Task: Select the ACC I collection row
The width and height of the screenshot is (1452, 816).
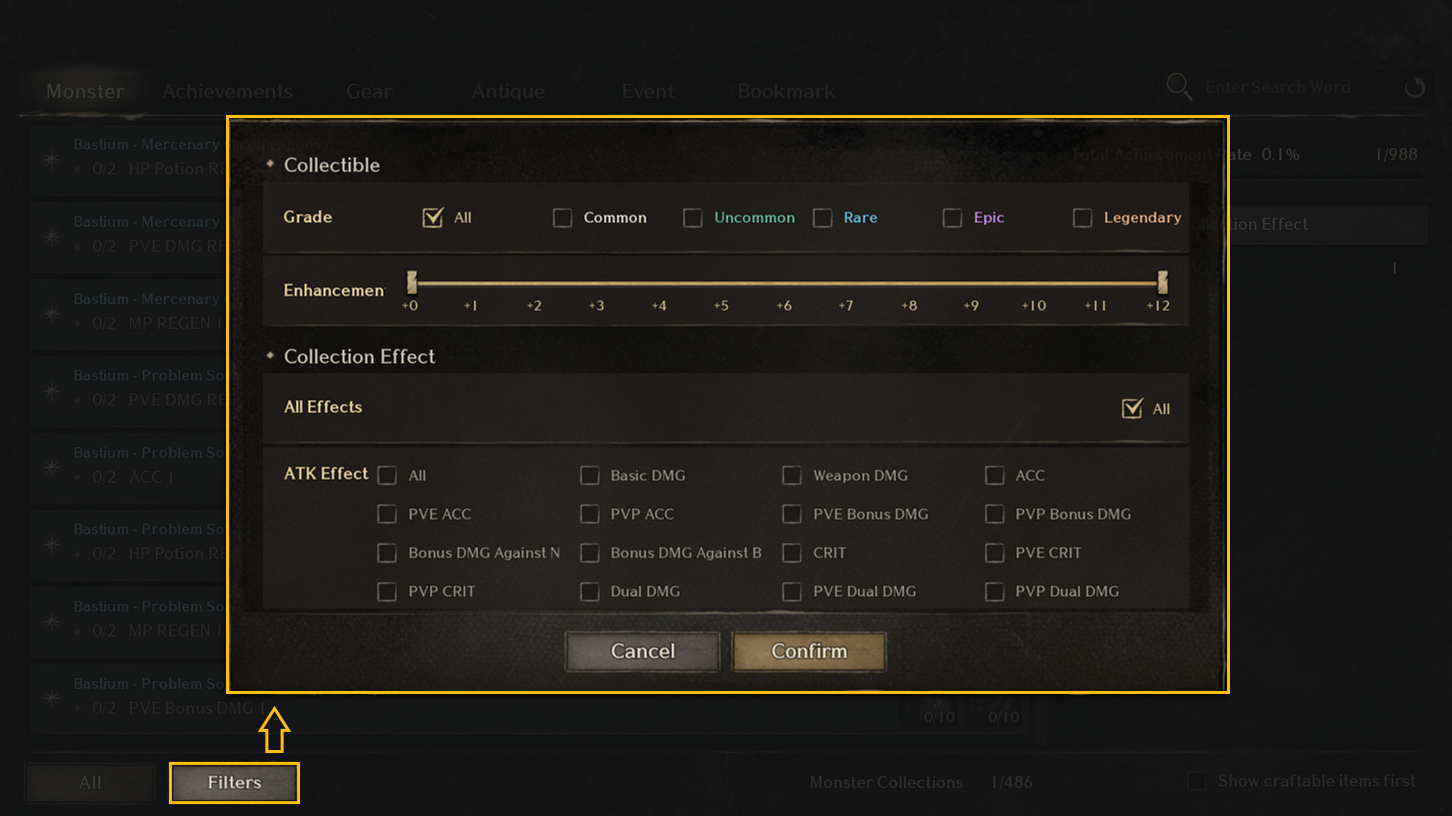Action: point(130,466)
